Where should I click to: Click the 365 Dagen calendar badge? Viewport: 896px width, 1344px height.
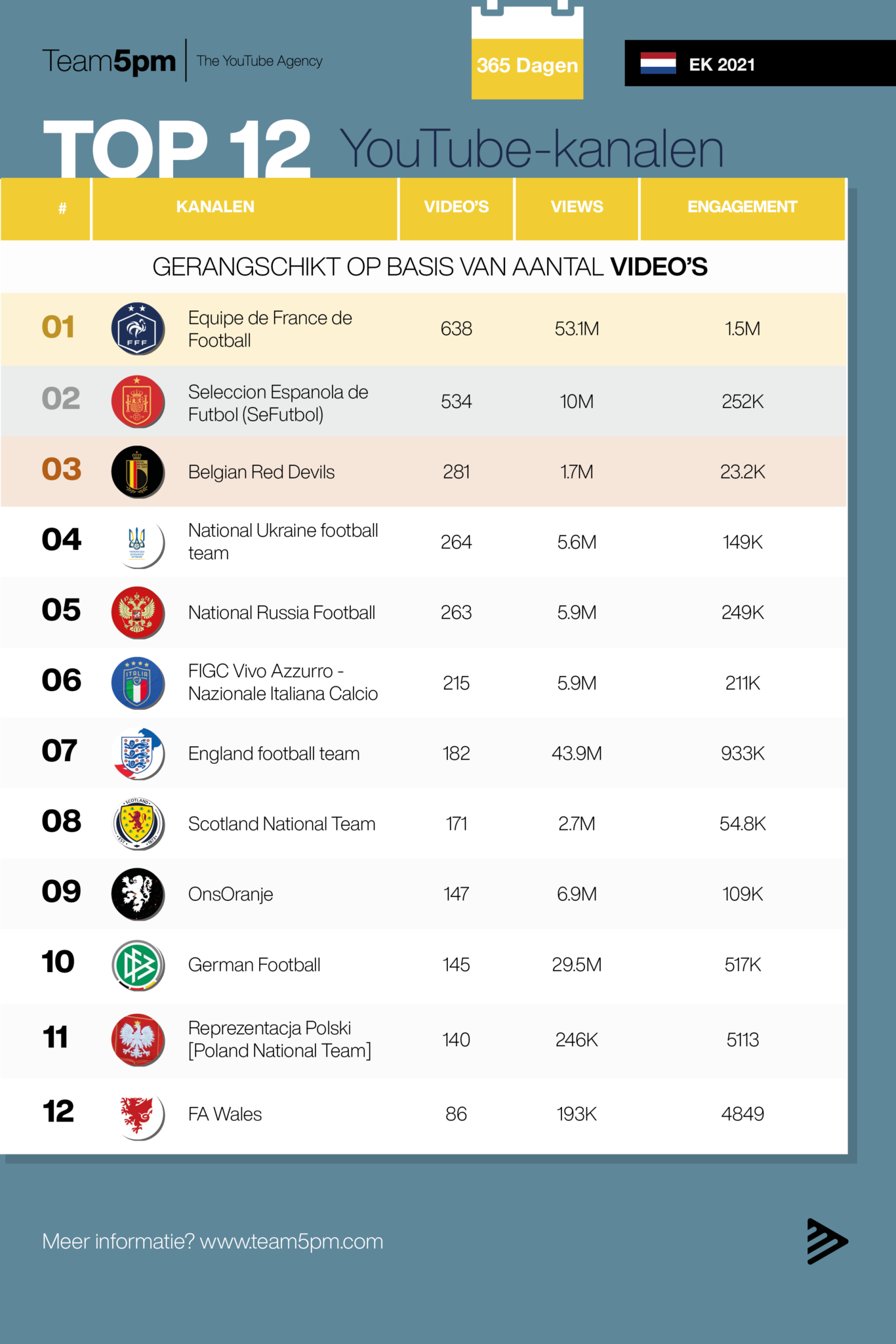527,65
